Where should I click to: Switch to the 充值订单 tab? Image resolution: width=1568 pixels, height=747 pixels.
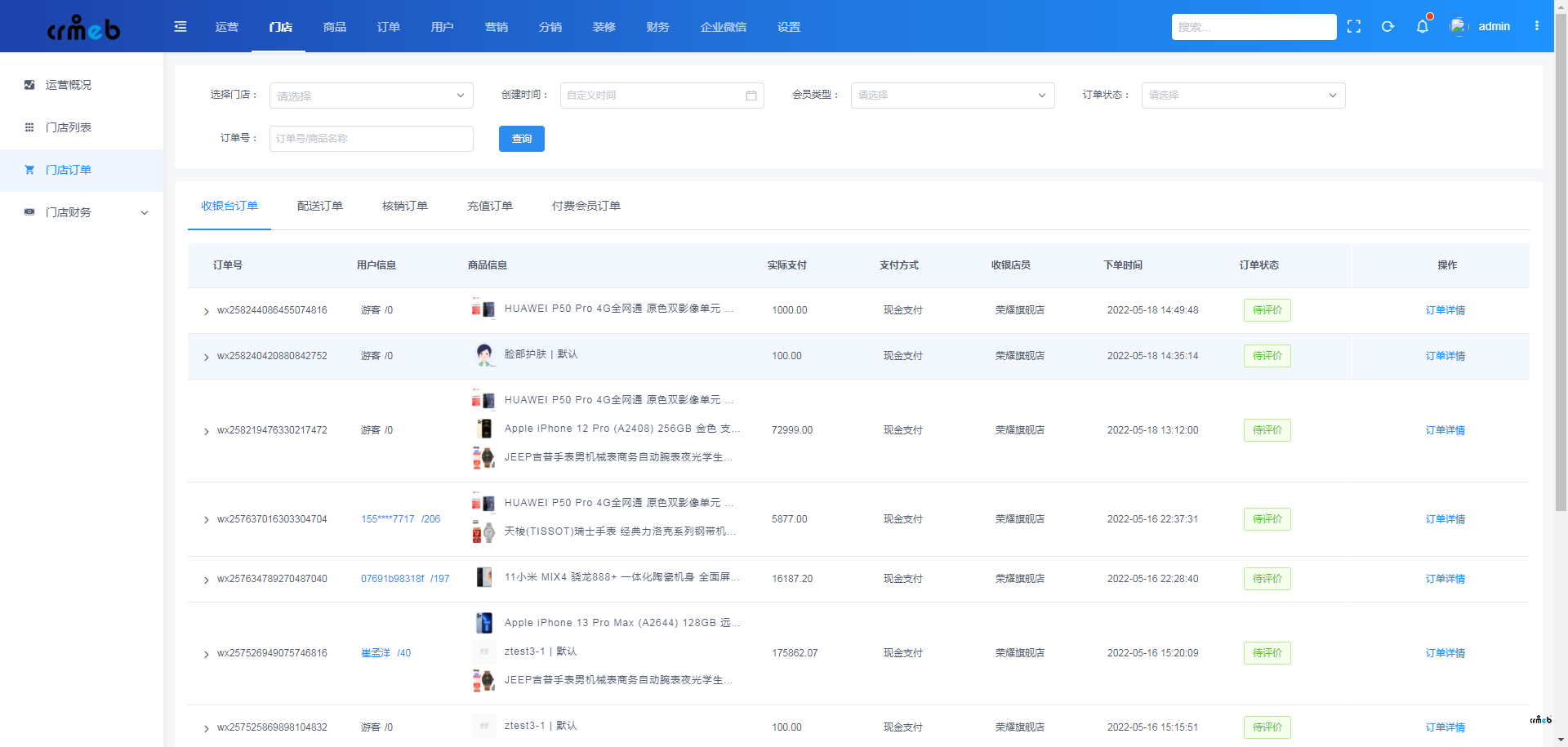tap(490, 206)
